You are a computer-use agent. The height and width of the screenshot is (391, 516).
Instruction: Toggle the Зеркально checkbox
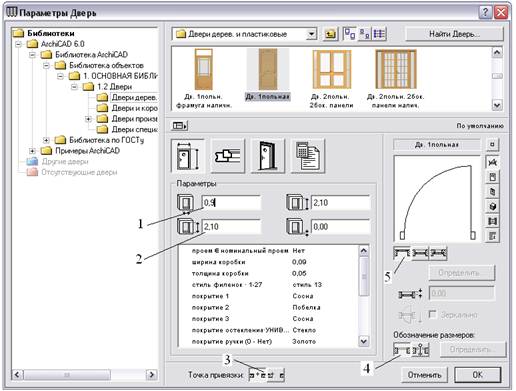point(432,314)
